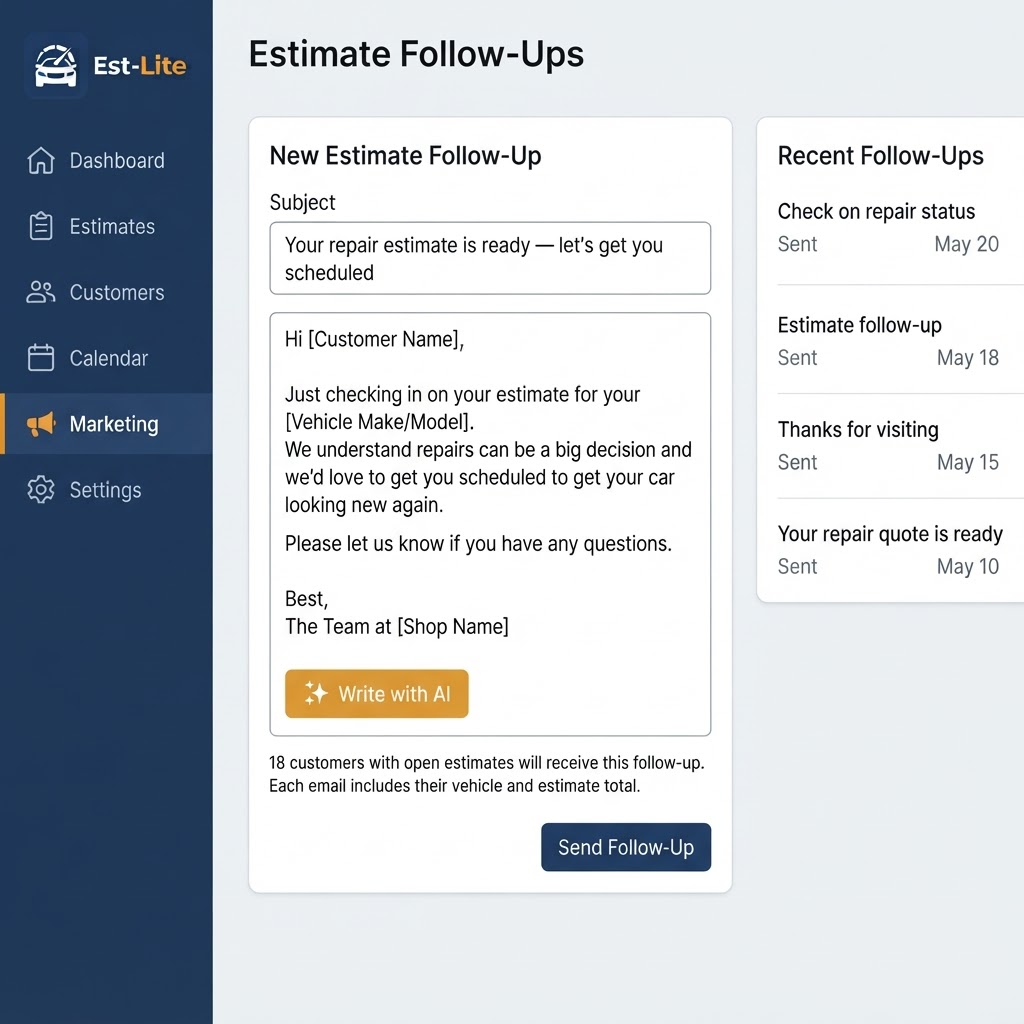Open the 'Estimate follow-up' entry
This screenshot has width=1024, height=1024.
click(859, 325)
